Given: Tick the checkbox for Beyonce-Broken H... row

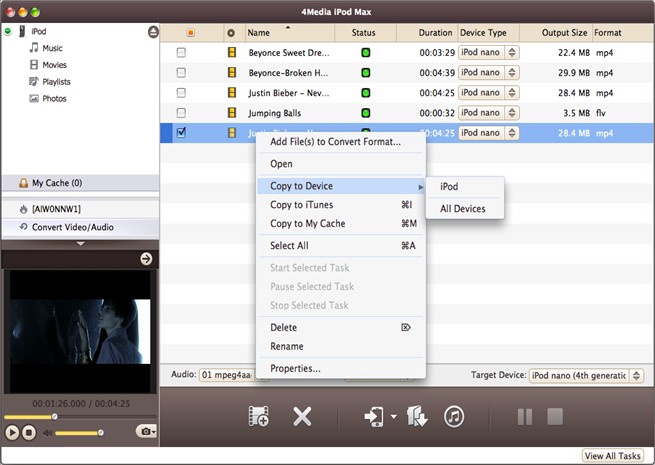Looking at the screenshot, I should click(x=181, y=73).
